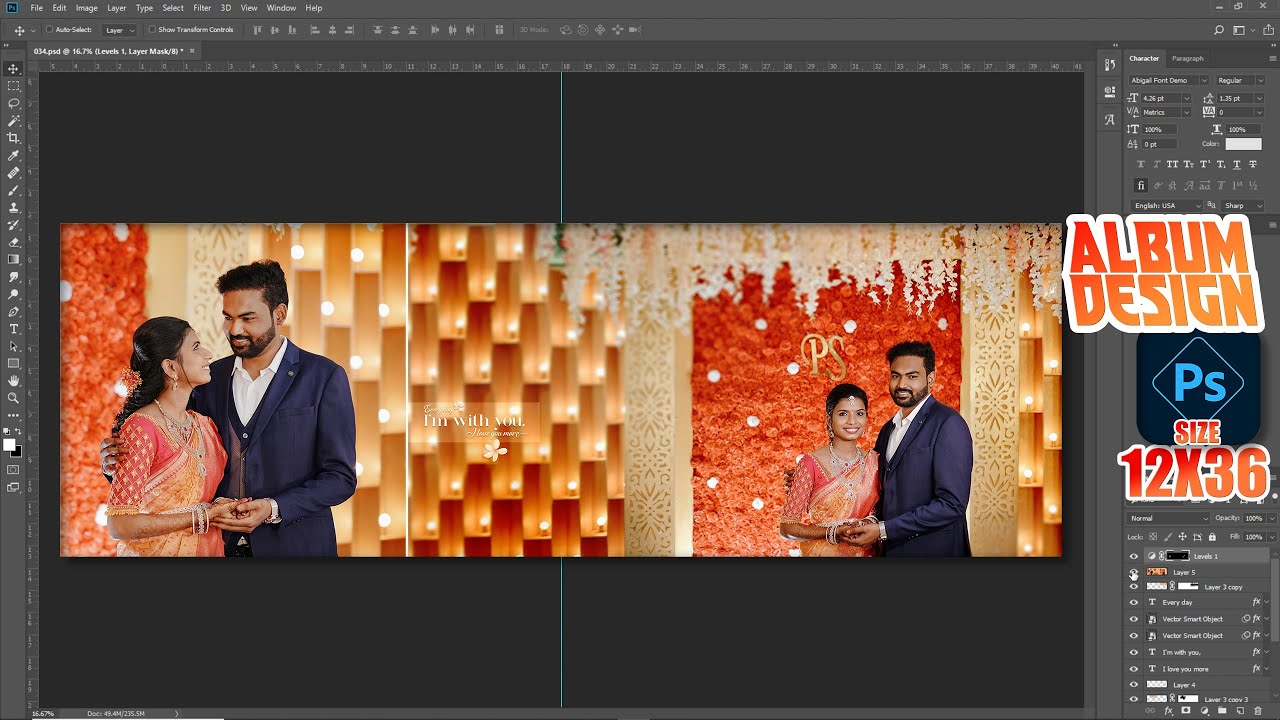Open the Metrics kerning dropdown

[x=1186, y=112]
